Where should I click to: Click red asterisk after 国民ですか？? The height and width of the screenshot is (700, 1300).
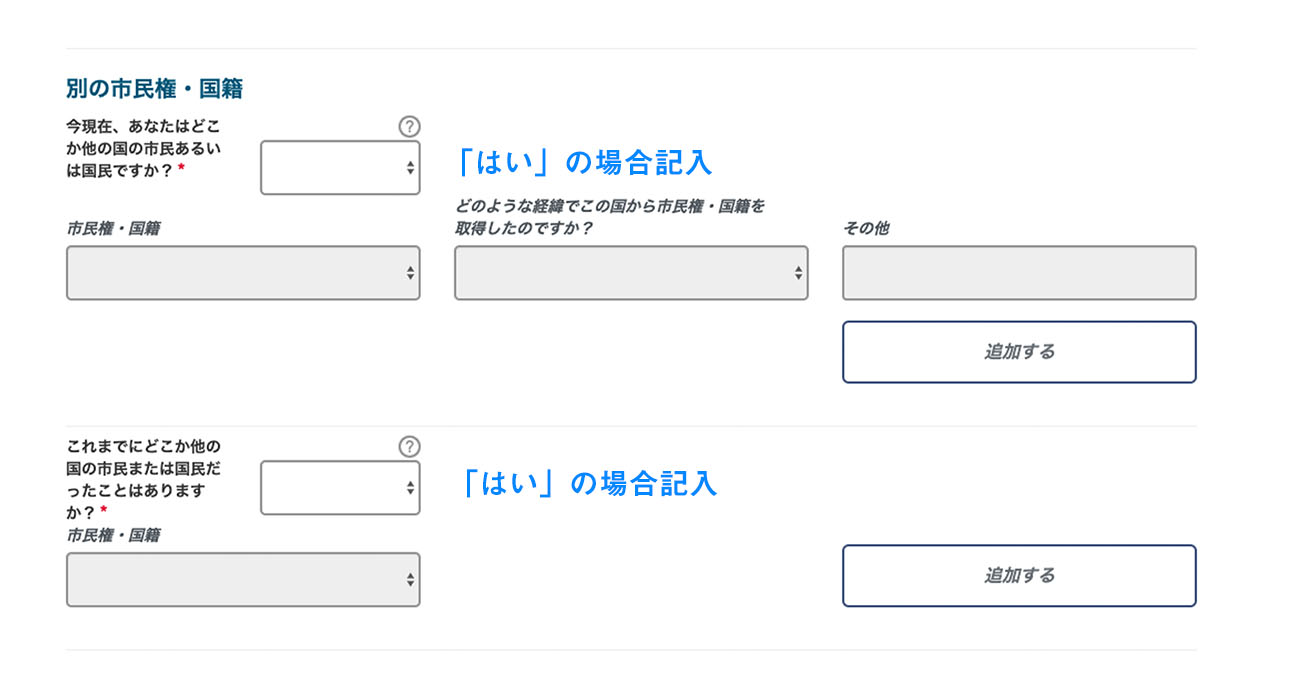pyautogui.click(x=181, y=170)
